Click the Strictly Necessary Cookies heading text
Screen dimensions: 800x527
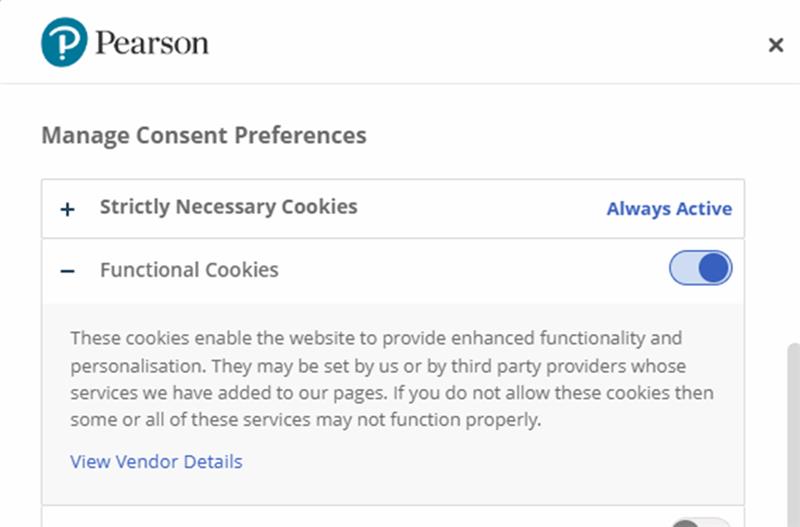228,207
